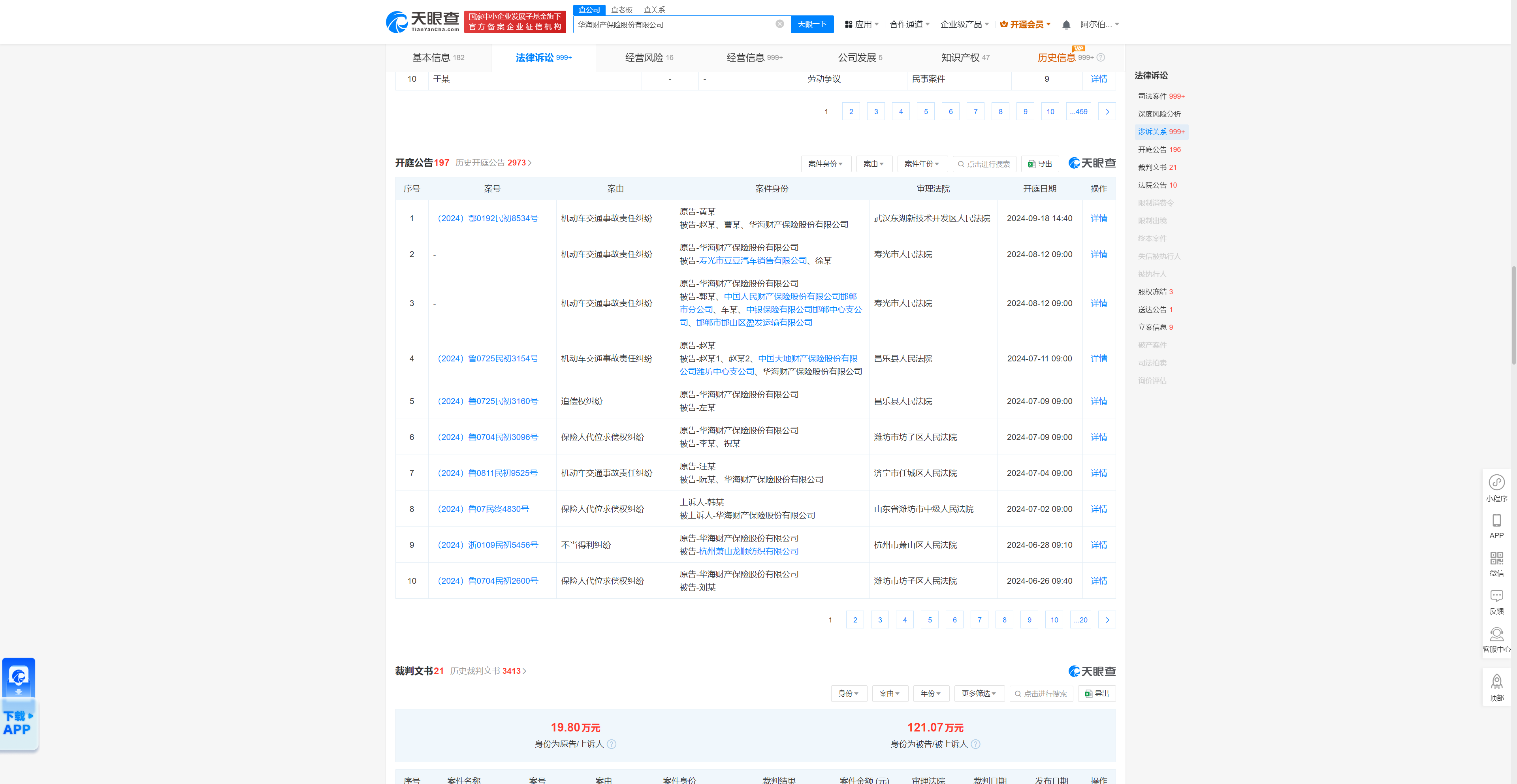Viewport: 1517px width, 784px height.
Task: Open company 杭州萧山龙顺纺织有限公司
Action: point(749,551)
